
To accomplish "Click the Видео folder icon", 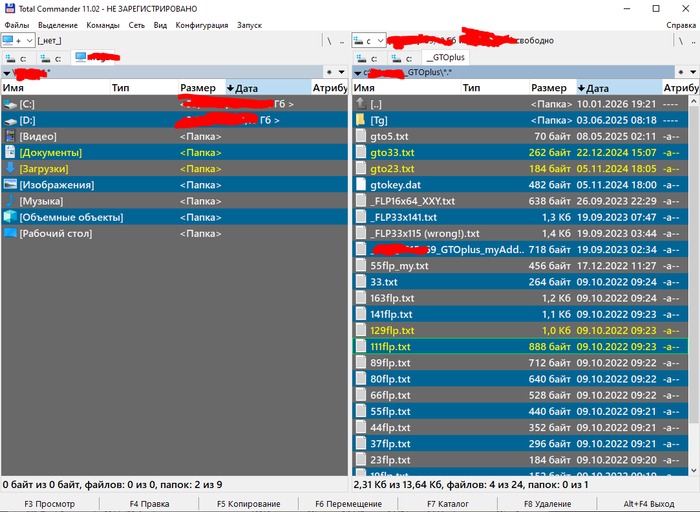I will [10, 137].
